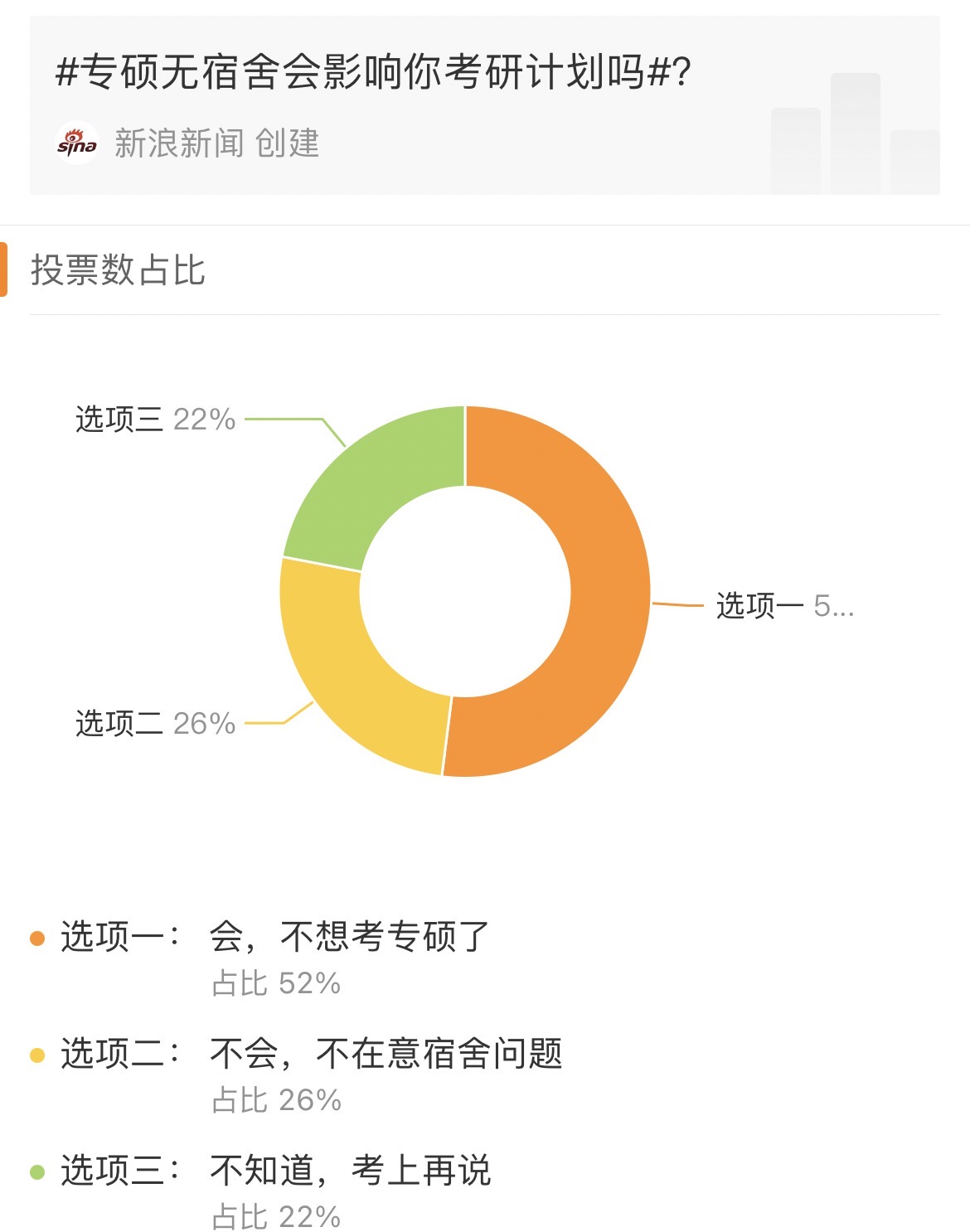Viewport: 970px width, 1232px height.
Task: Click the orange accent bar beside 投票数占比
Action: [x=3, y=269]
